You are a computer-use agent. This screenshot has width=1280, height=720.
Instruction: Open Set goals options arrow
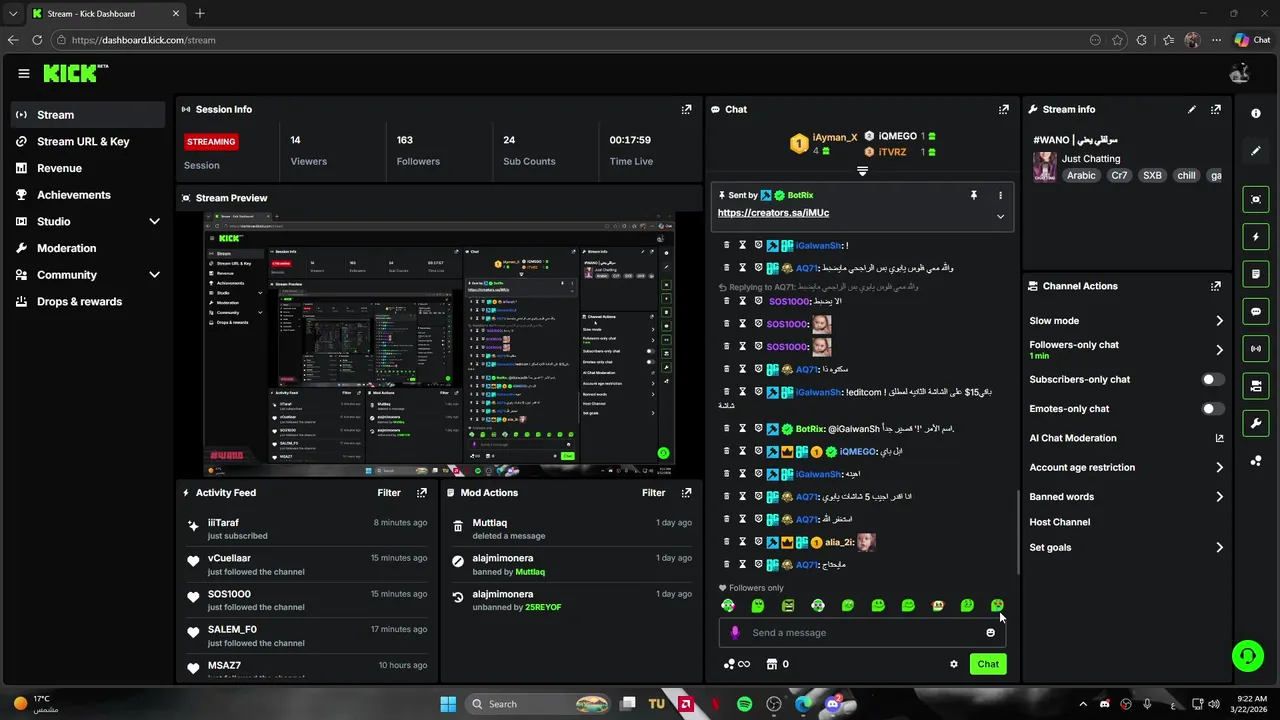1219,548
